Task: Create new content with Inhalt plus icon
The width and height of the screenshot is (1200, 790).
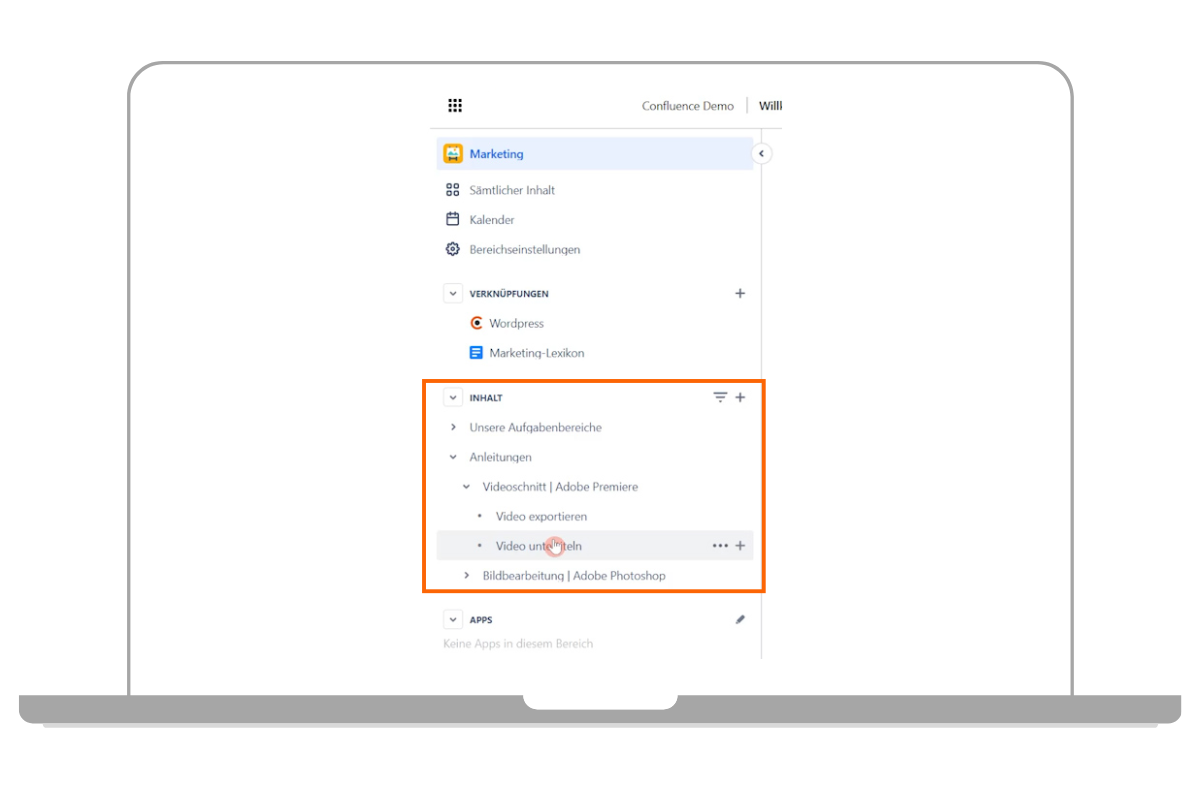Action: coord(741,398)
